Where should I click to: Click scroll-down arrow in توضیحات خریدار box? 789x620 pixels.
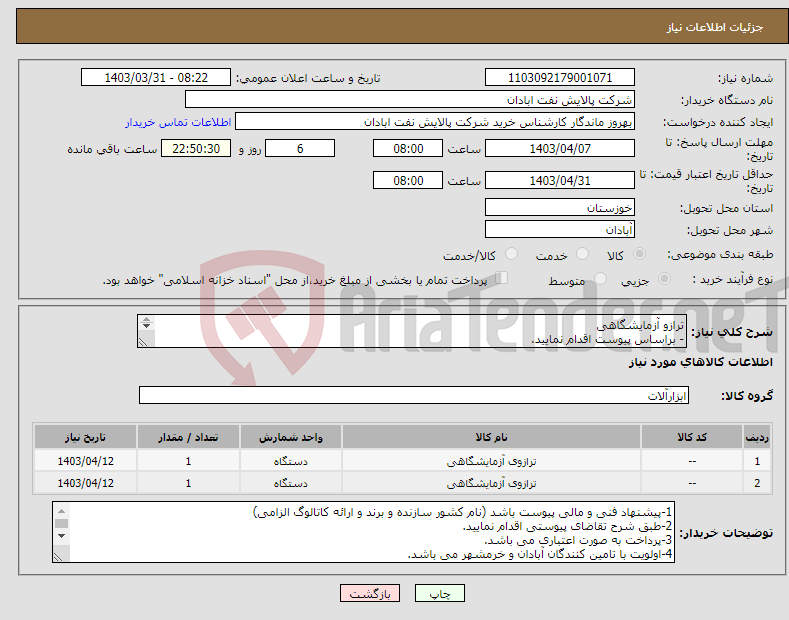pos(61,535)
